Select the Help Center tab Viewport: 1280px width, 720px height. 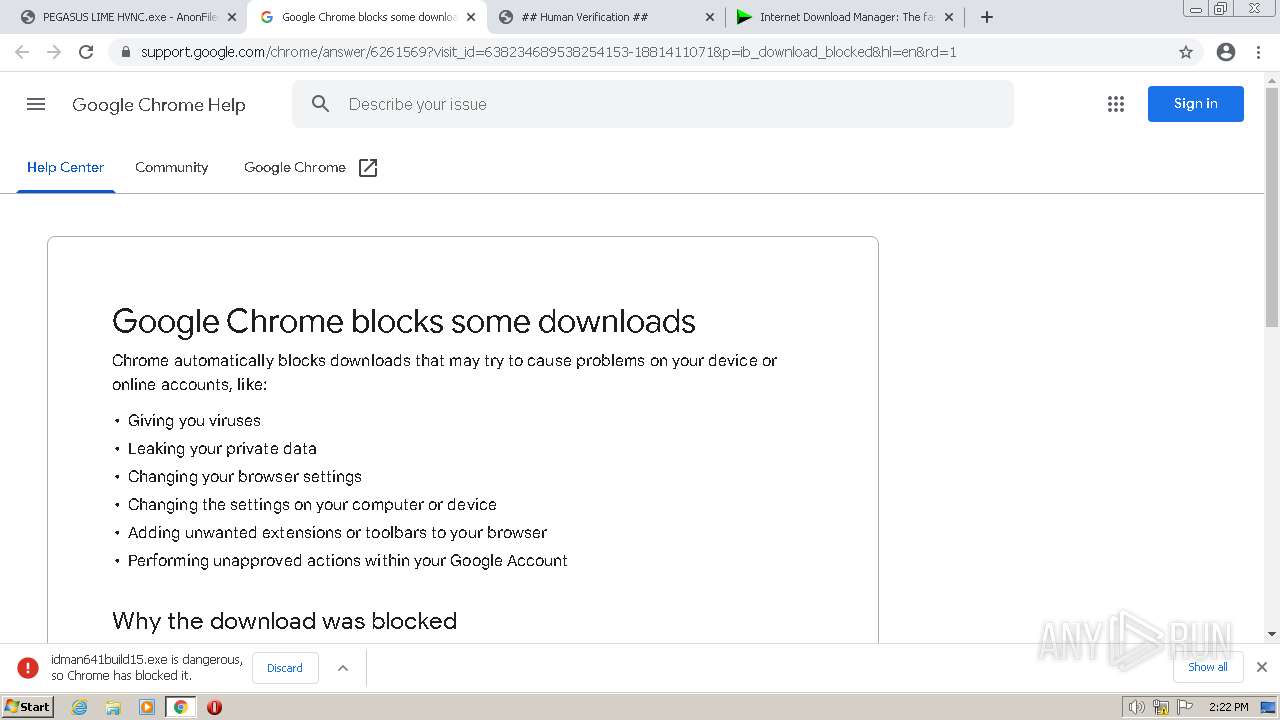(65, 167)
